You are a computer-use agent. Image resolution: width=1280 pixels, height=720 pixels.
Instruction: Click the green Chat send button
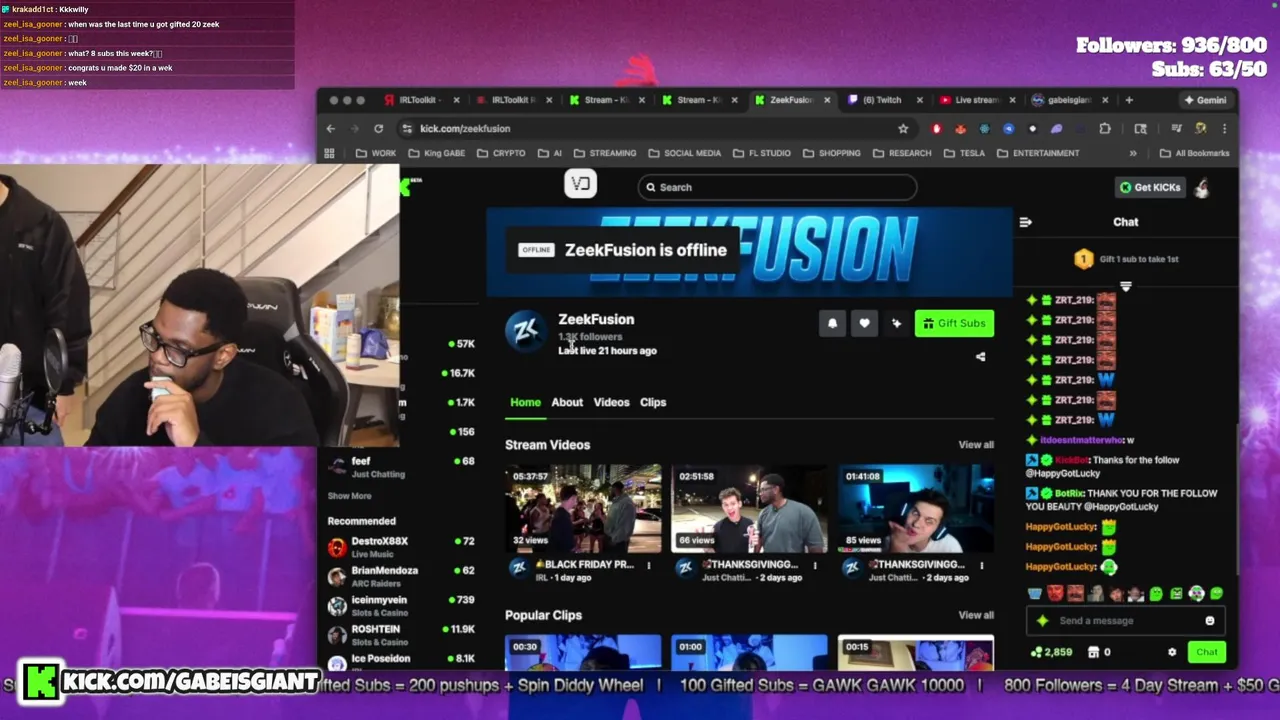(1207, 652)
